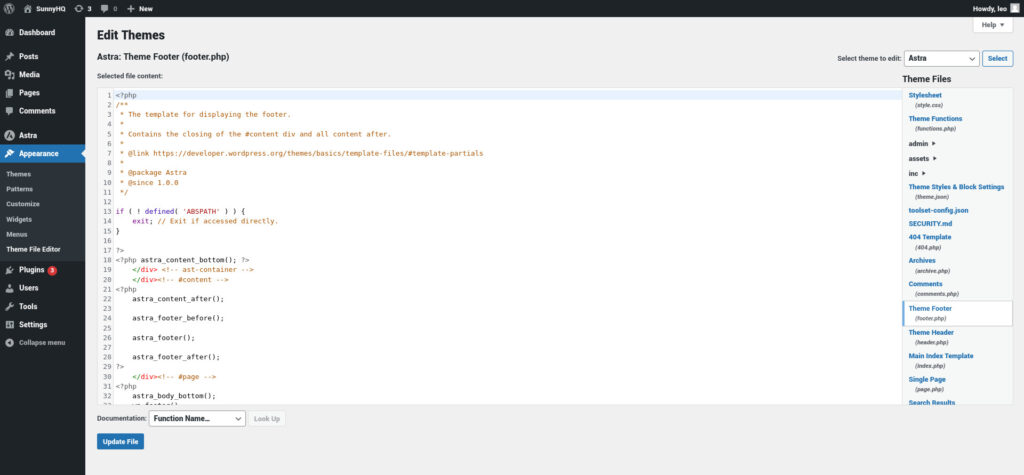The image size is (1024, 475).
Task: Click the Posts pin icon
Action: click(x=10, y=57)
